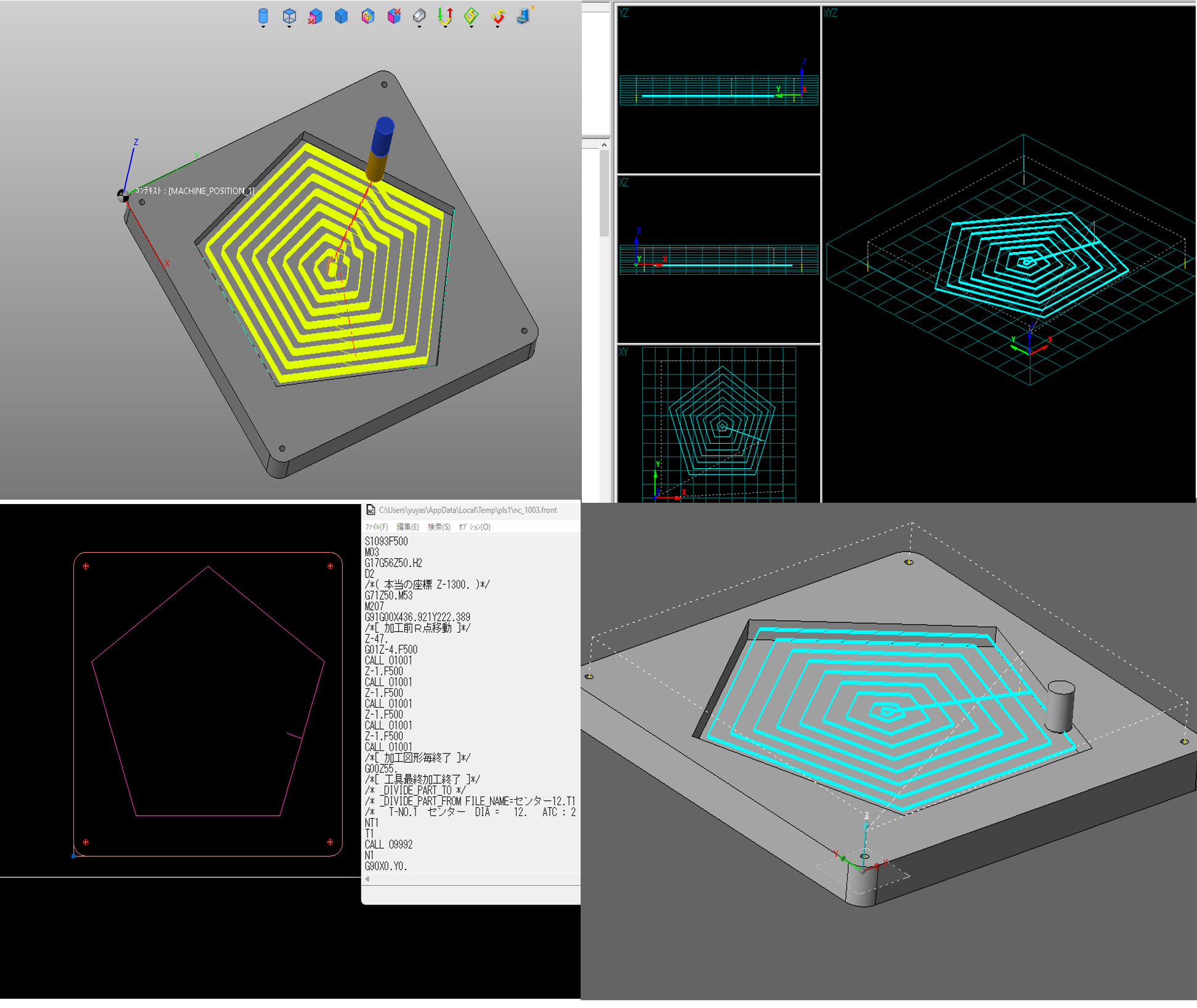Open the 検索(S) menu
The image size is (1197, 1008).
tap(439, 527)
